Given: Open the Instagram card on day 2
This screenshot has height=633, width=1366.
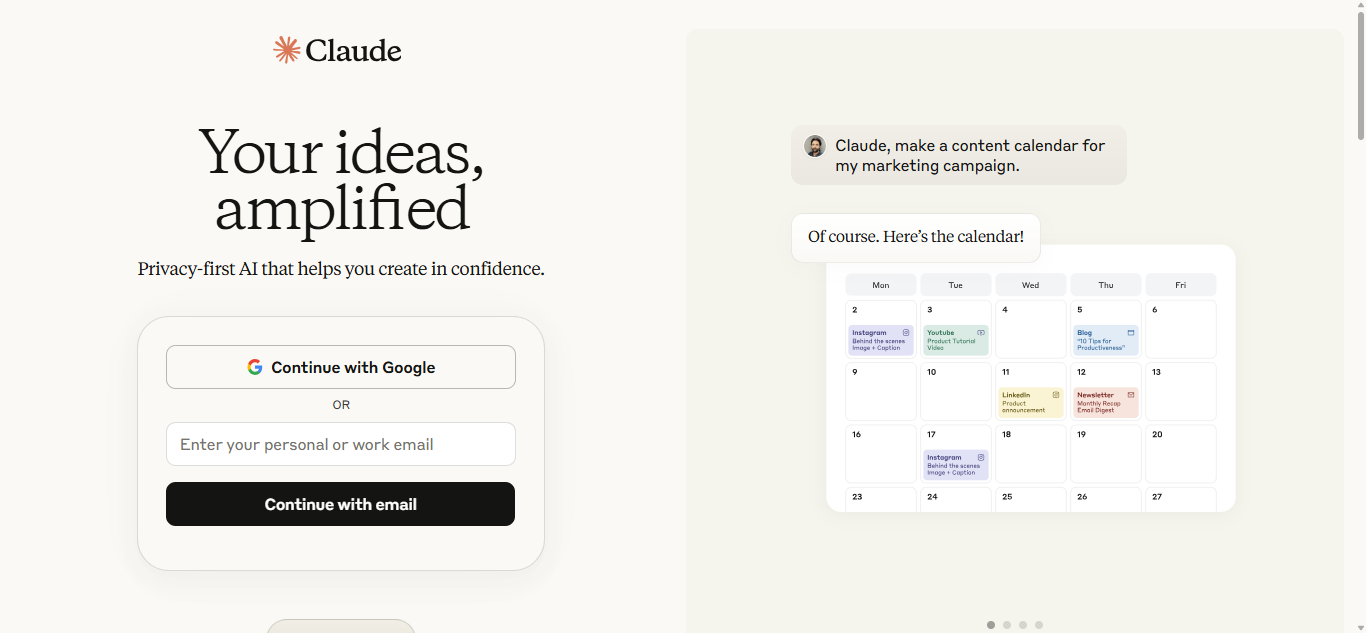Looking at the screenshot, I should (880, 340).
